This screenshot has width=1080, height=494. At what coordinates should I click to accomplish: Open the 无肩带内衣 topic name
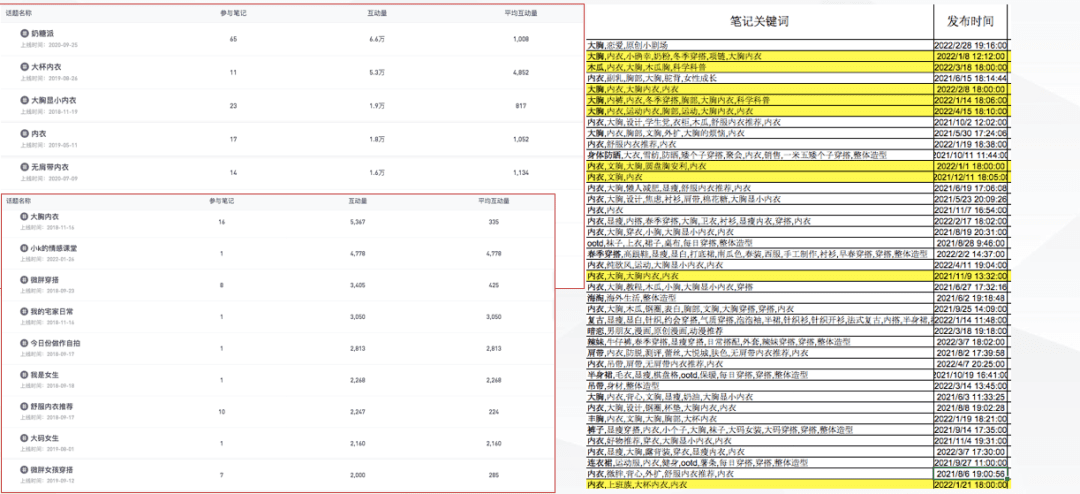(50, 167)
